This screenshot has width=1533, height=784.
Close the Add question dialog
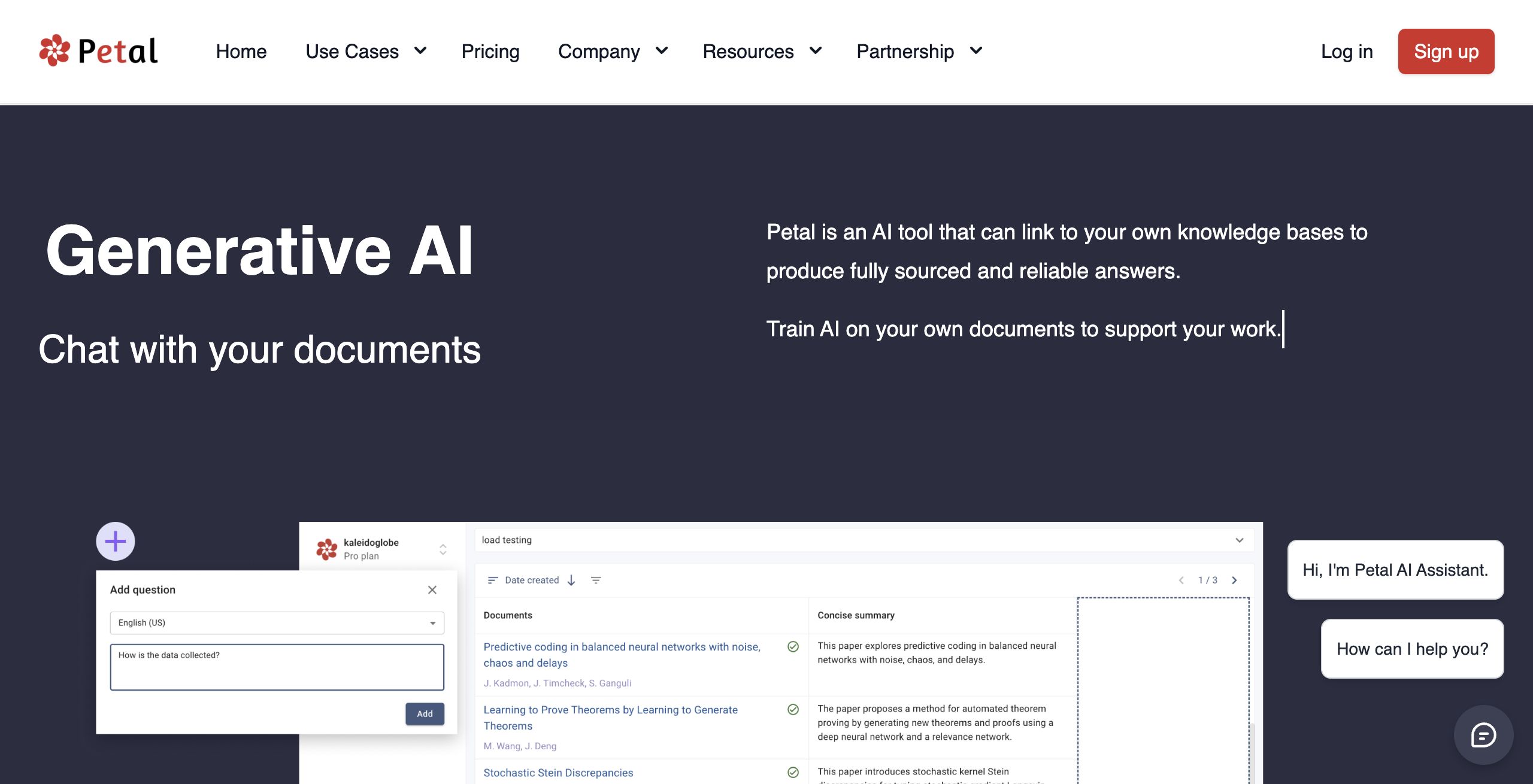(432, 590)
